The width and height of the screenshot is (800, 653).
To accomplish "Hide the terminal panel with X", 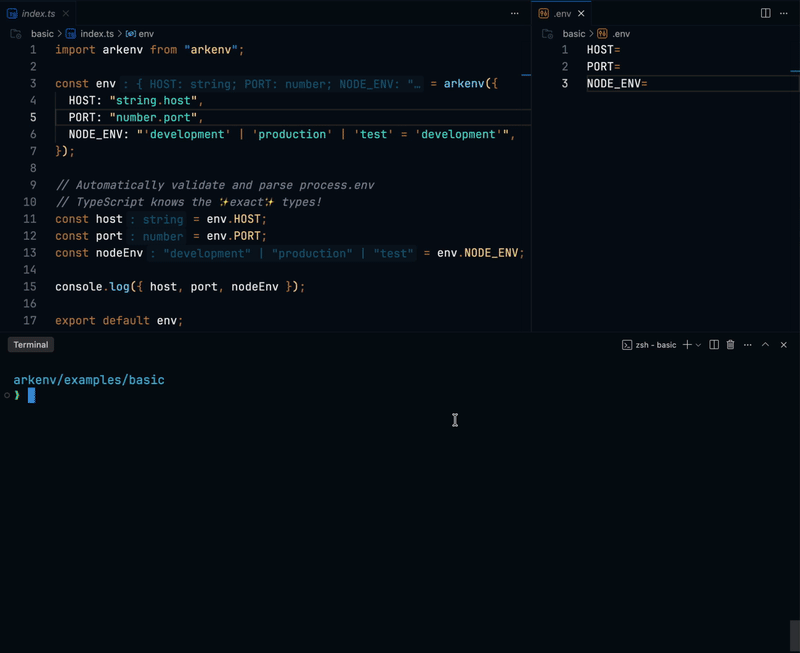I will [x=784, y=345].
